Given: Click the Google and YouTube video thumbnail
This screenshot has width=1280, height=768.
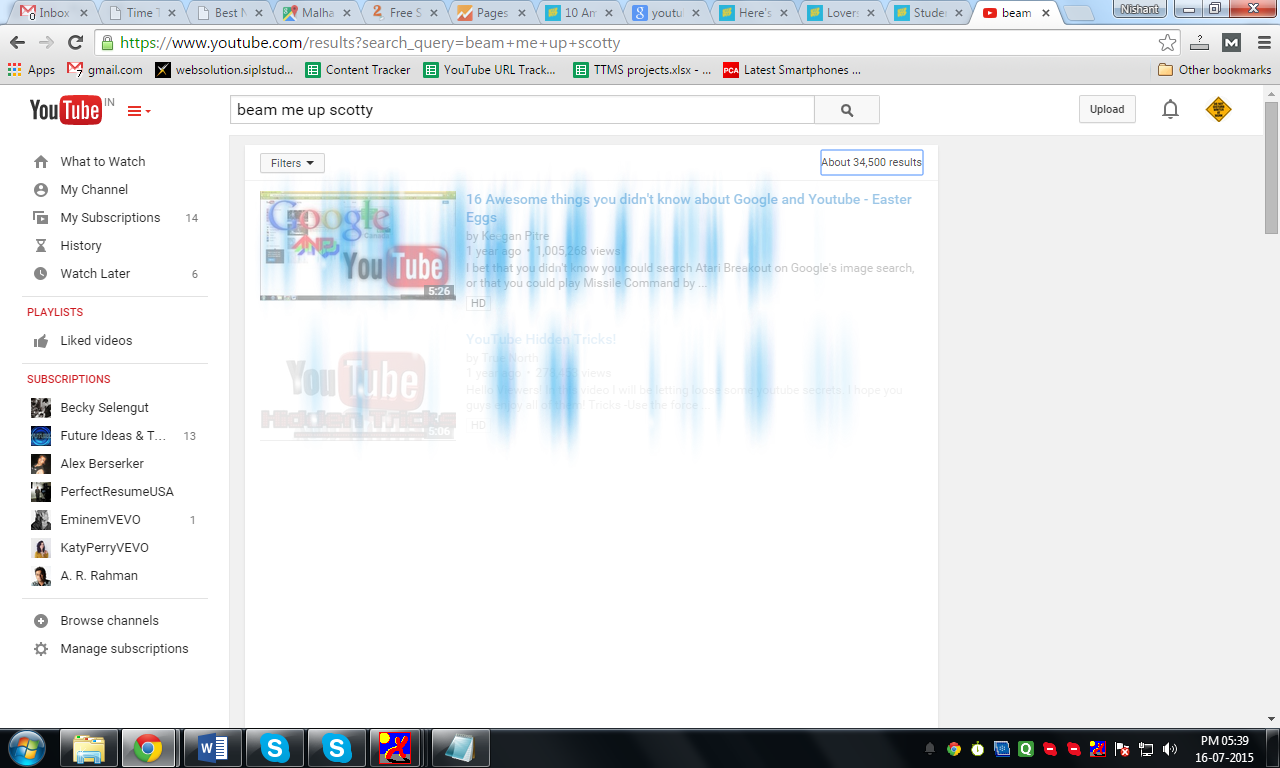Looking at the screenshot, I should [x=358, y=246].
